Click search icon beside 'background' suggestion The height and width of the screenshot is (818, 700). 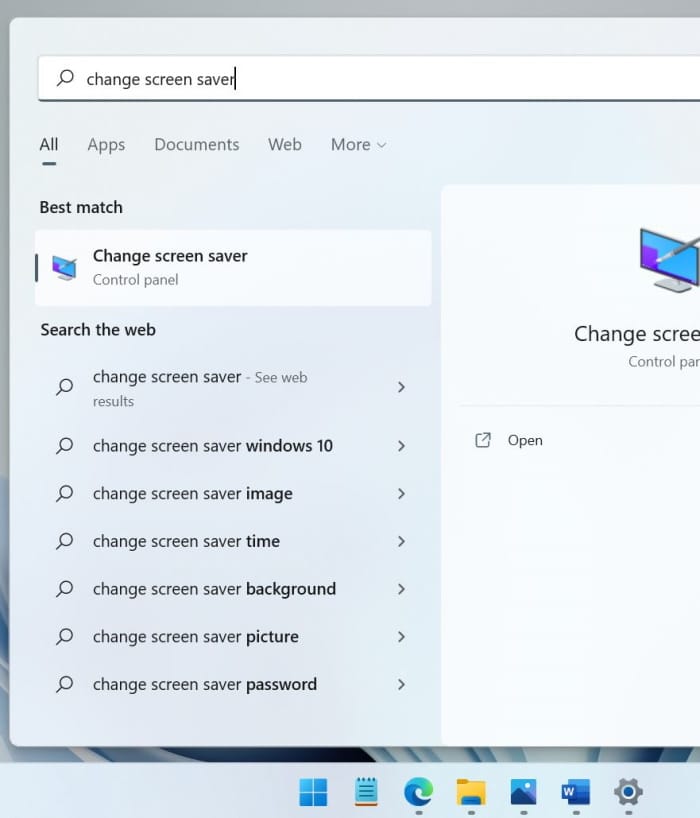[x=65, y=588]
